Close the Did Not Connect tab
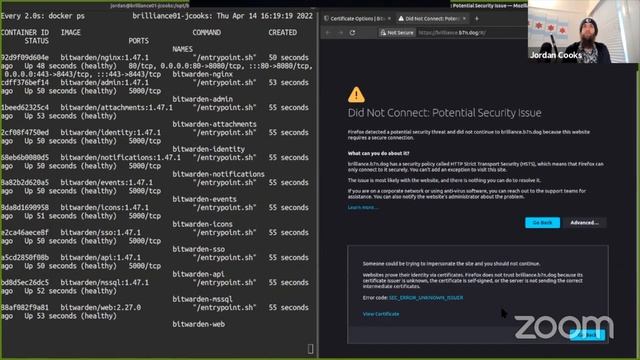Screen dimensions: 640x360 464,18
